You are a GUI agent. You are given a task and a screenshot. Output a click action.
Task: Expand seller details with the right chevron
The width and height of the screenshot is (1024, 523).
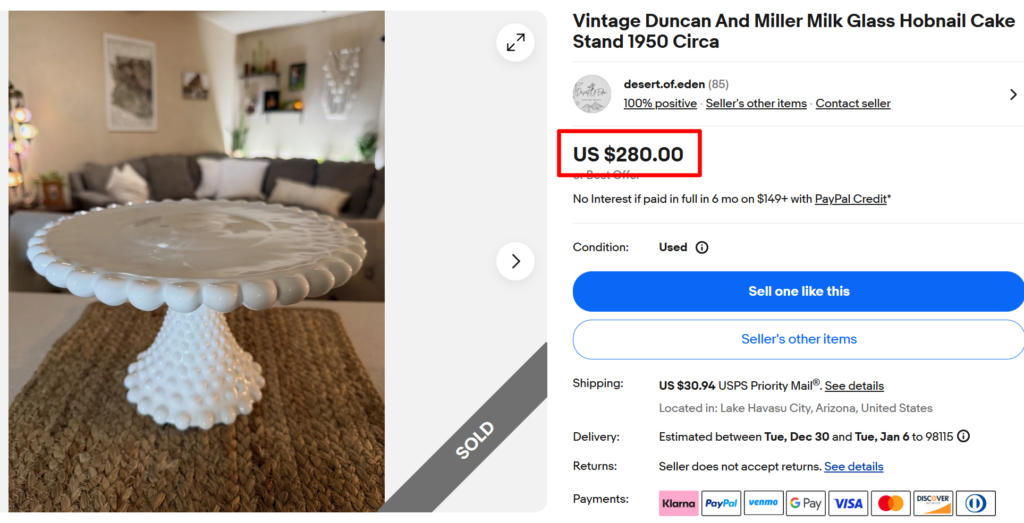1013,95
